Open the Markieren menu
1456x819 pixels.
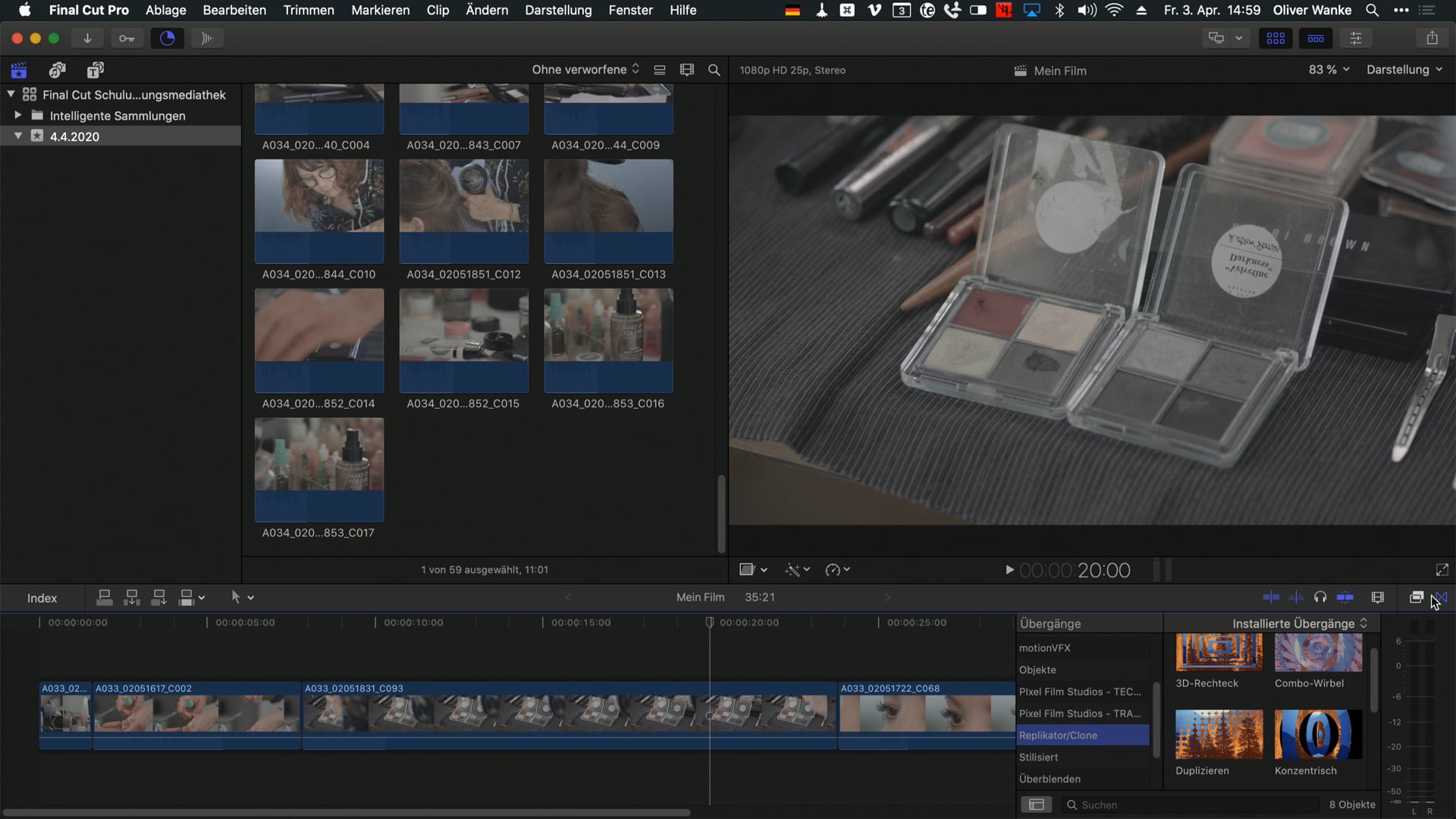(x=380, y=10)
